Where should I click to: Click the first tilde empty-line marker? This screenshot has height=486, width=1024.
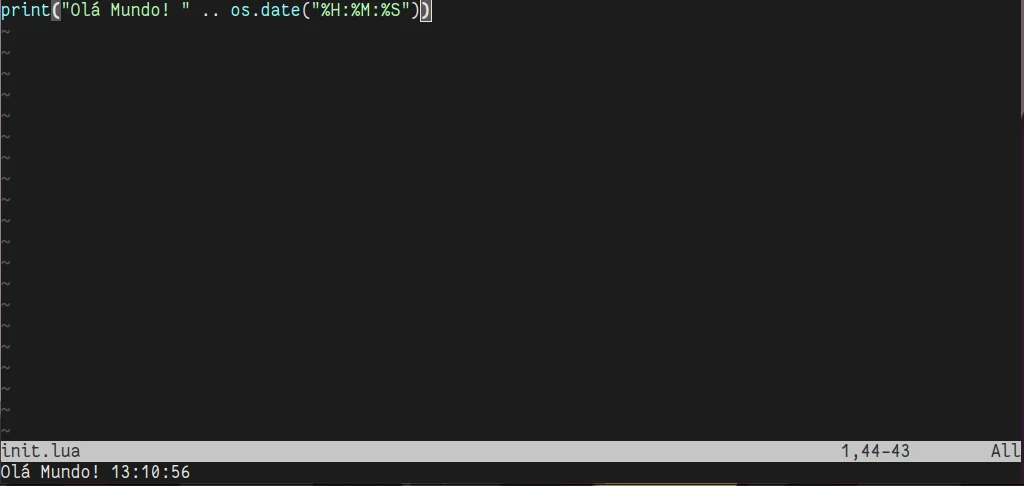tap(5, 32)
